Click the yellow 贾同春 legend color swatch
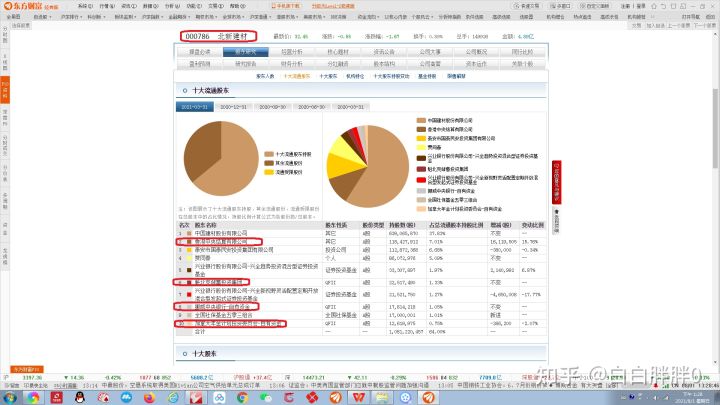This screenshot has height=405, width=720. pos(421,147)
